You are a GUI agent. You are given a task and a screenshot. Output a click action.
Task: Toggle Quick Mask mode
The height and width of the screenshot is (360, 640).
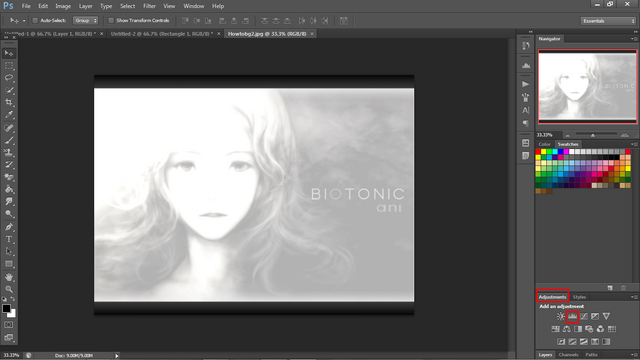(x=9, y=325)
